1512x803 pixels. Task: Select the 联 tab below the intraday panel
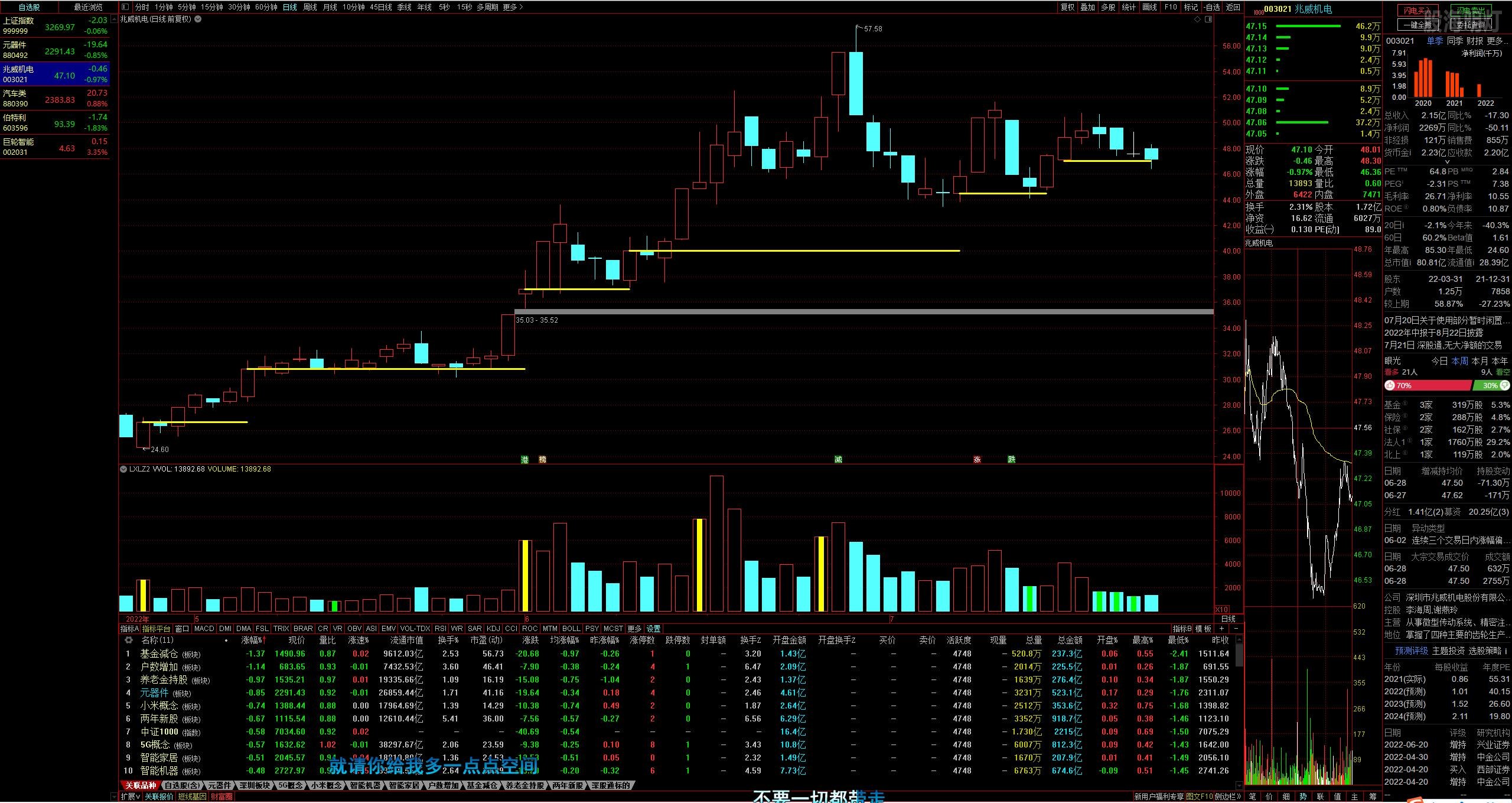point(1321,797)
